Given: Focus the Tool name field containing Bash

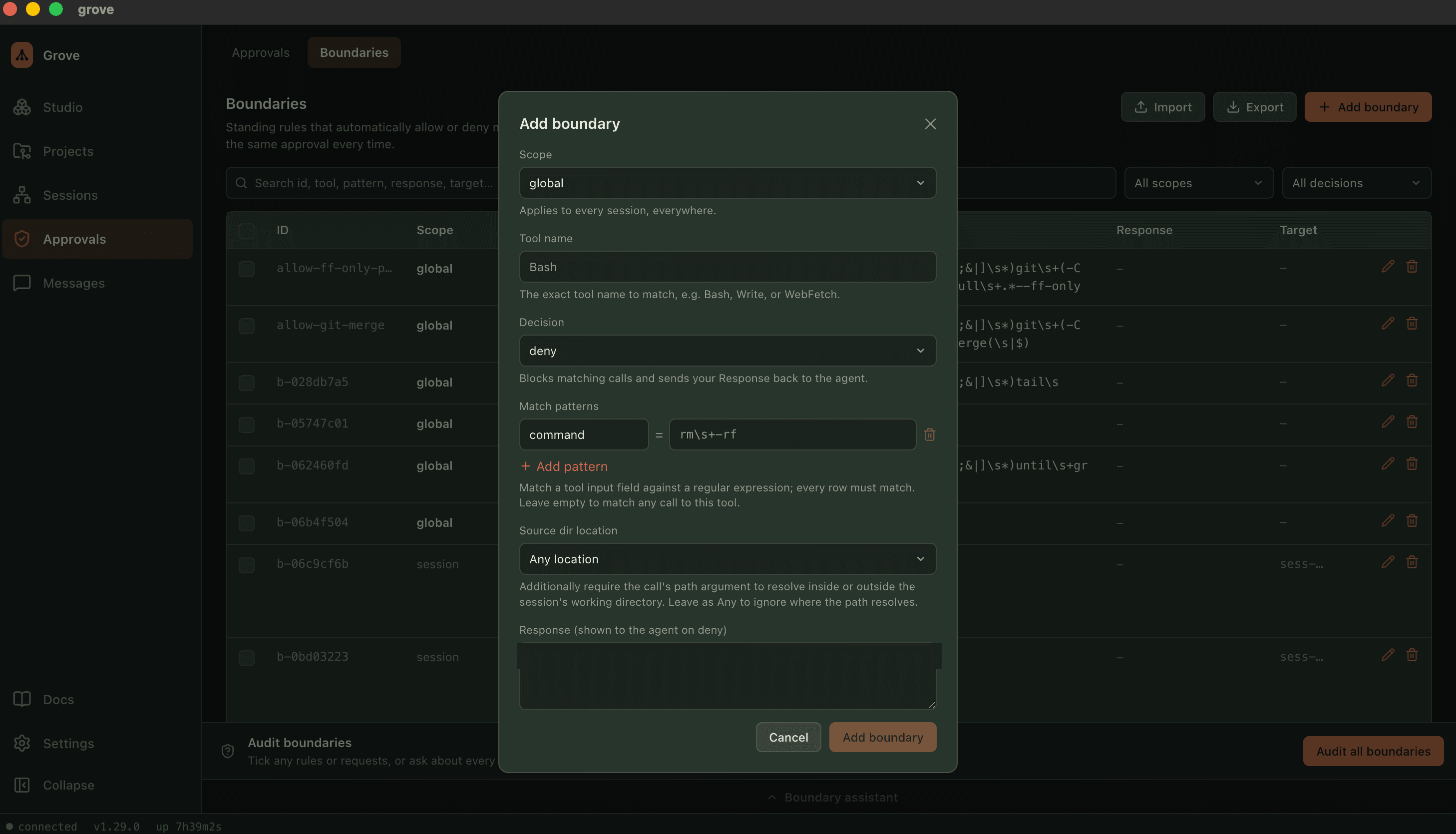Looking at the screenshot, I should [x=727, y=267].
